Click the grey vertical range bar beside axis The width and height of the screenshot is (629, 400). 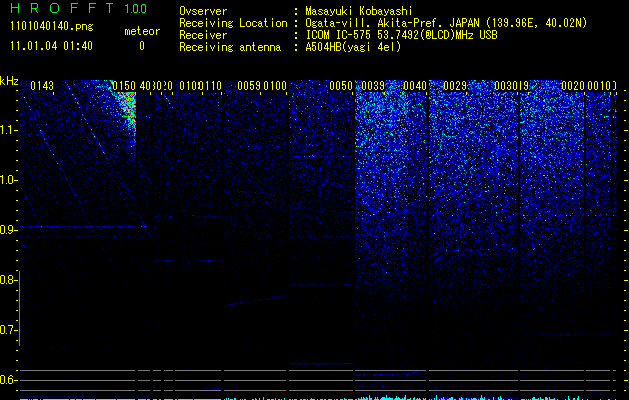pos(19,308)
